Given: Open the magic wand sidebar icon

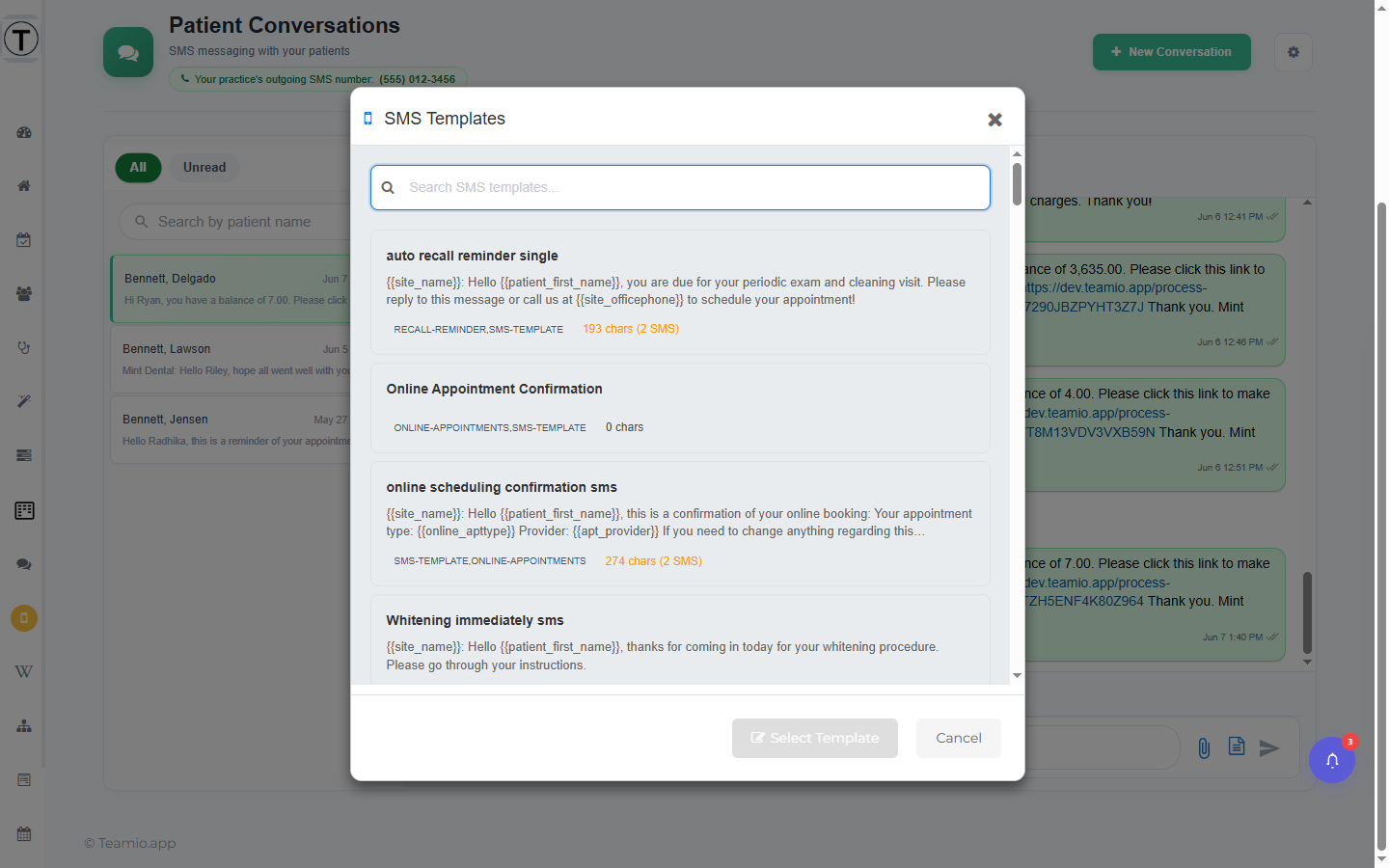Looking at the screenshot, I should 24,401.
